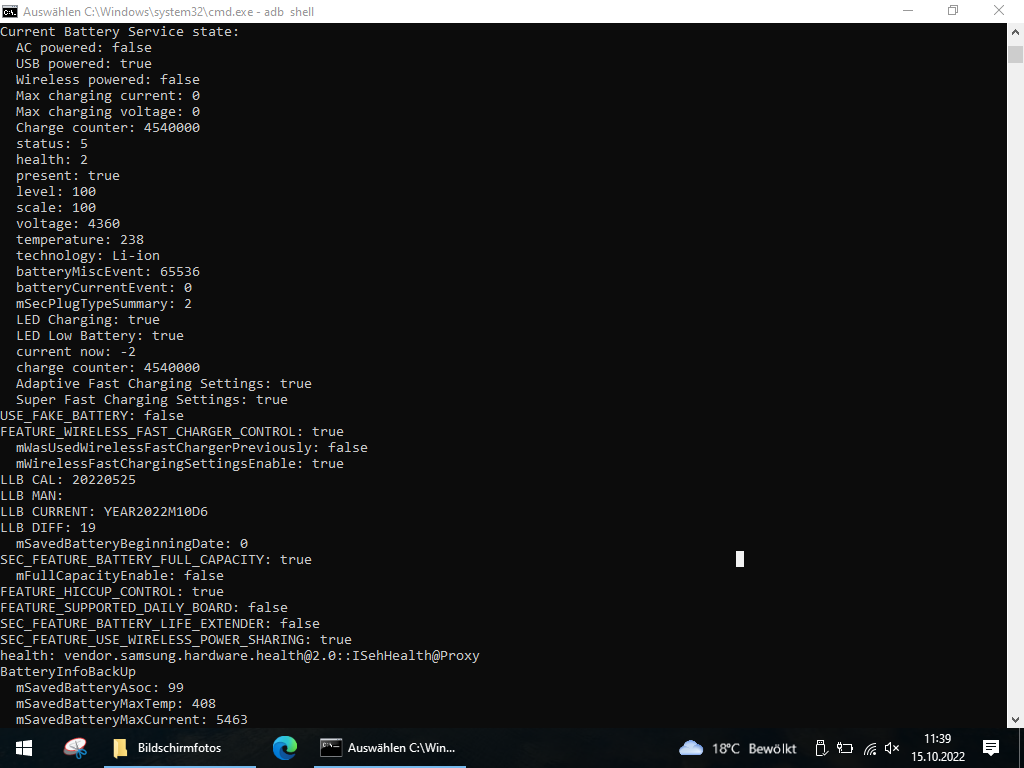
Task: Unmute the muted speaker volume icon
Action: [x=893, y=748]
